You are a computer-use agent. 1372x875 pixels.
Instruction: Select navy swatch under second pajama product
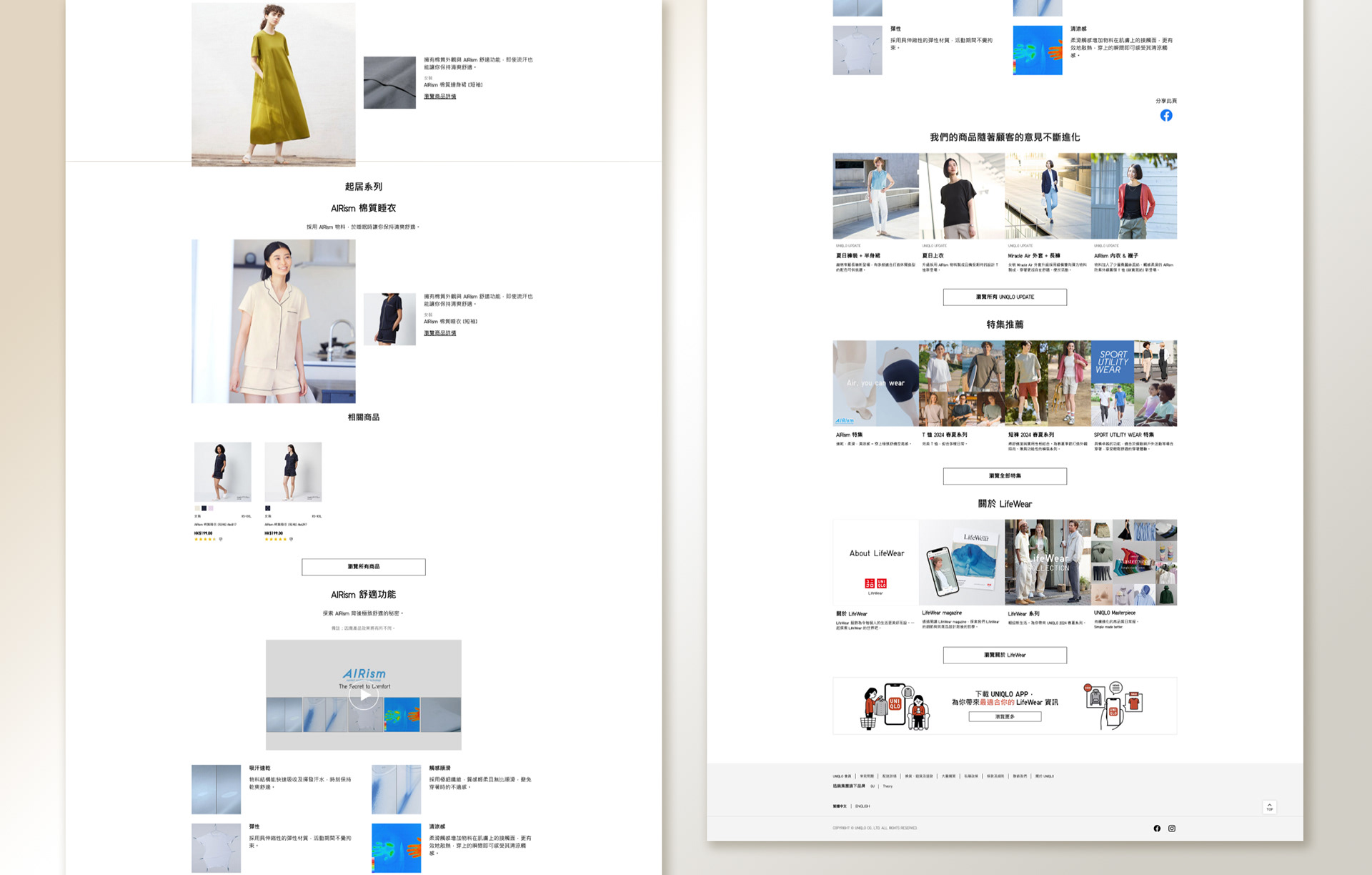point(267,508)
